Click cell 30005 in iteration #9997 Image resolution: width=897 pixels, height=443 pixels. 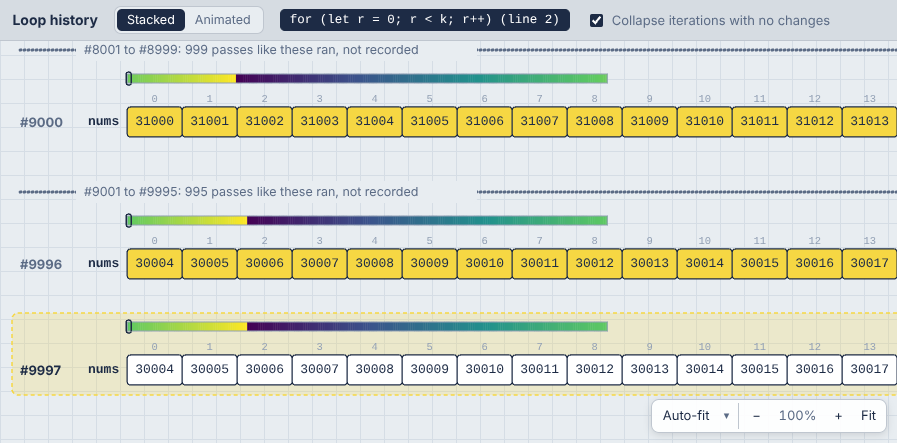pos(209,370)
